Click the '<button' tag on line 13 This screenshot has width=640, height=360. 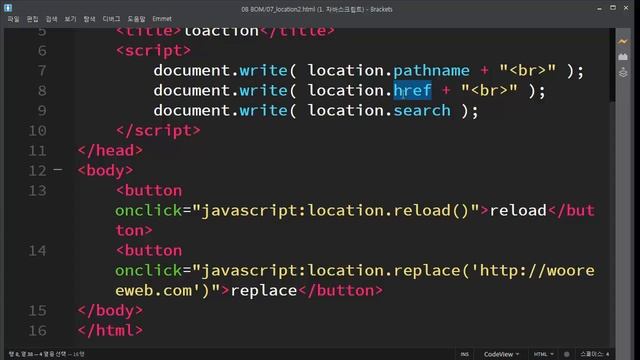pyautogui.click(x=149, y=191)
